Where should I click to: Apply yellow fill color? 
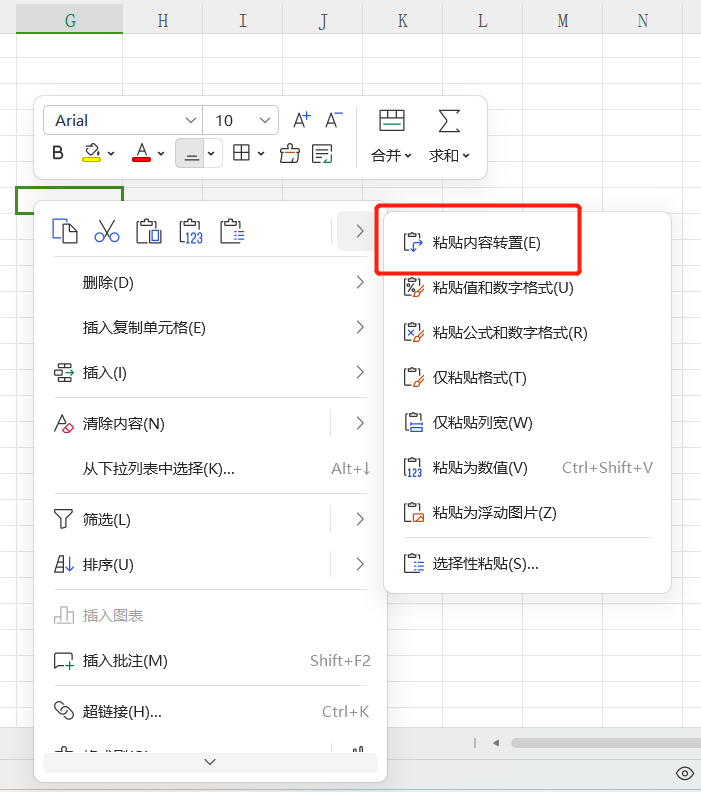coord(91,153)
